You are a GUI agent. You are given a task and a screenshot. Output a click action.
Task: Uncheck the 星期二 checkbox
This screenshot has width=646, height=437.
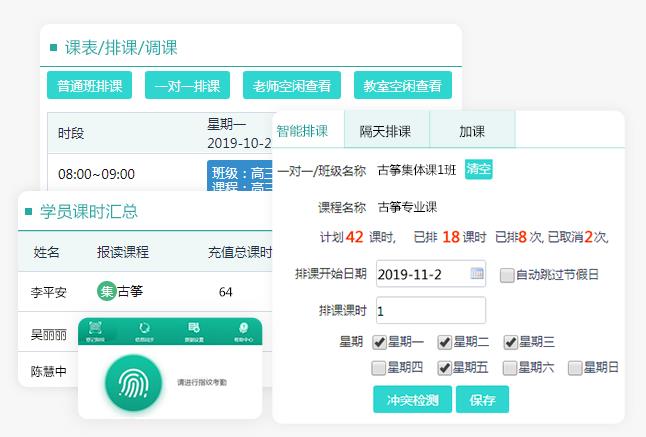click(445, 342)
